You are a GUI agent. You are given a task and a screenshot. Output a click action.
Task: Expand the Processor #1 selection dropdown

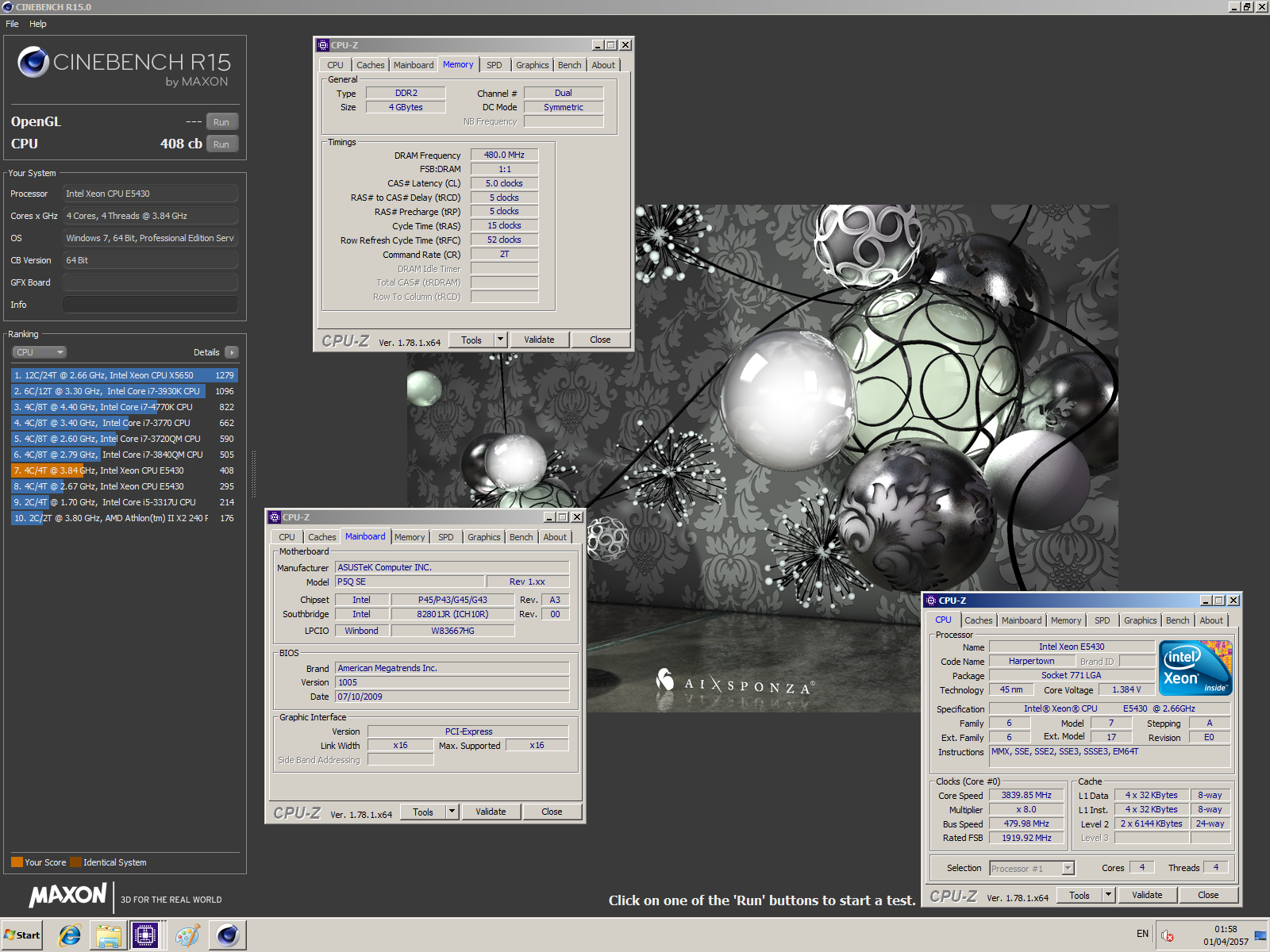click(x=1068, y=868)
